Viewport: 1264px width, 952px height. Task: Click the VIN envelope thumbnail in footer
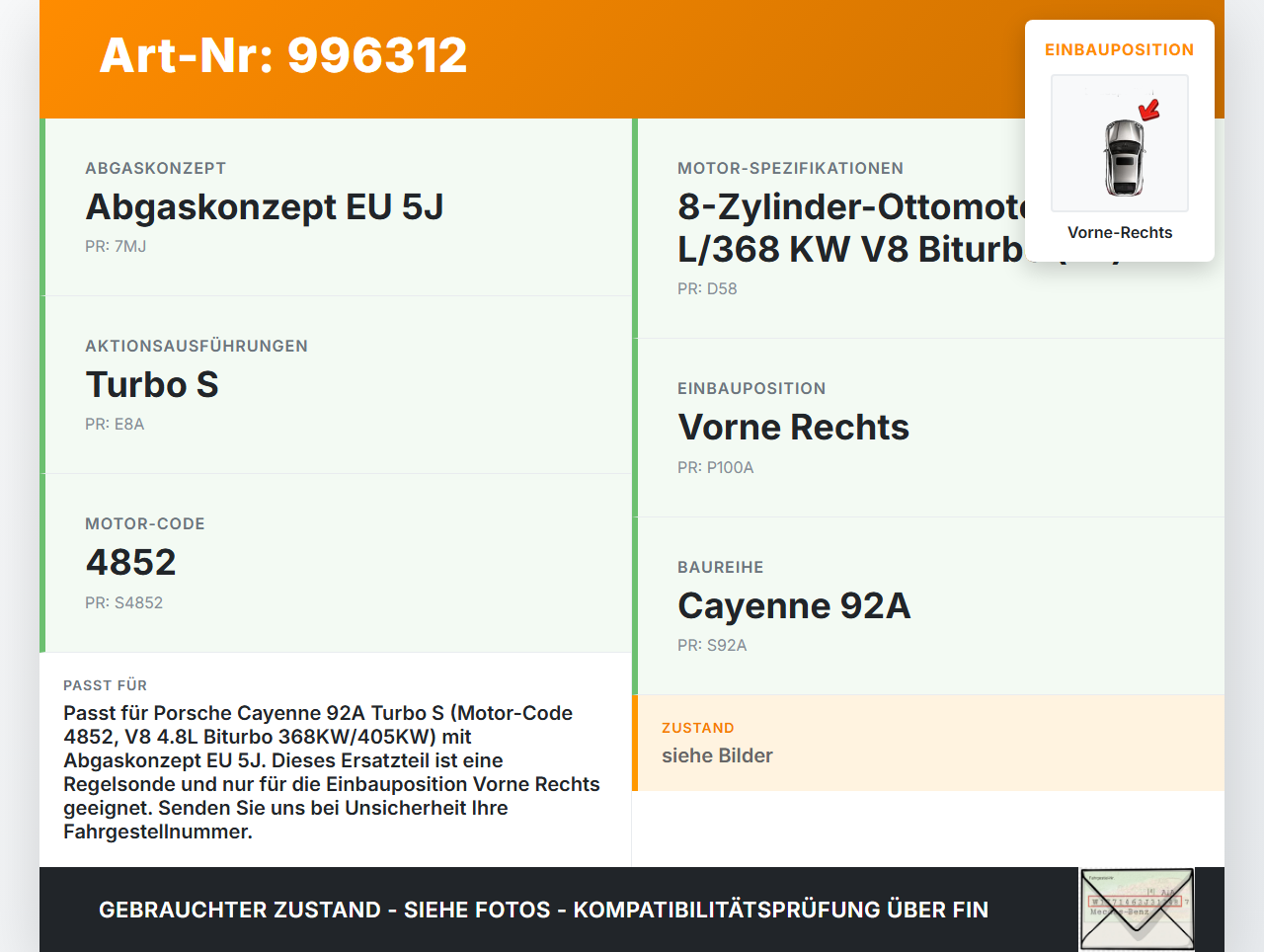[1138, 910]
